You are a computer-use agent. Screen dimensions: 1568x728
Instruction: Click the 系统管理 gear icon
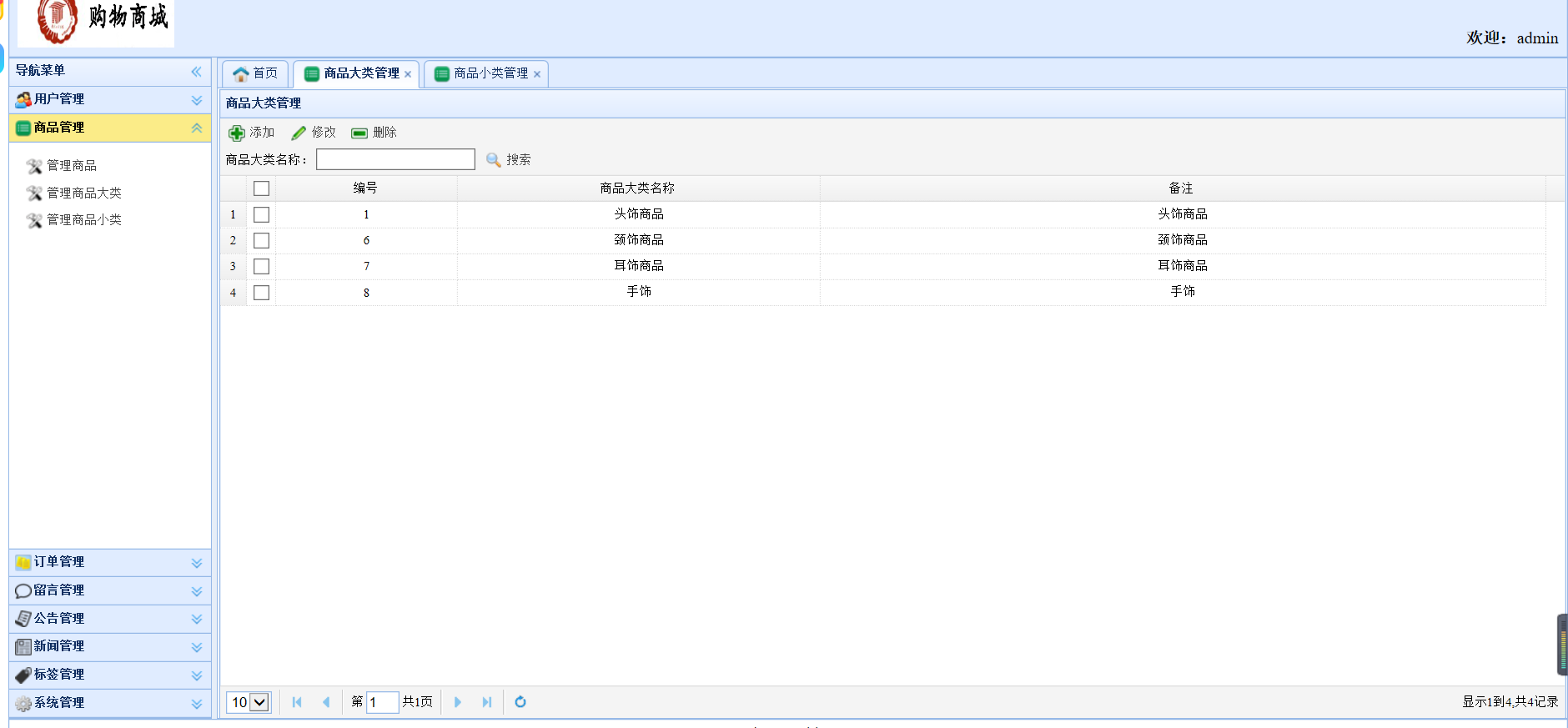pos(23,703)
